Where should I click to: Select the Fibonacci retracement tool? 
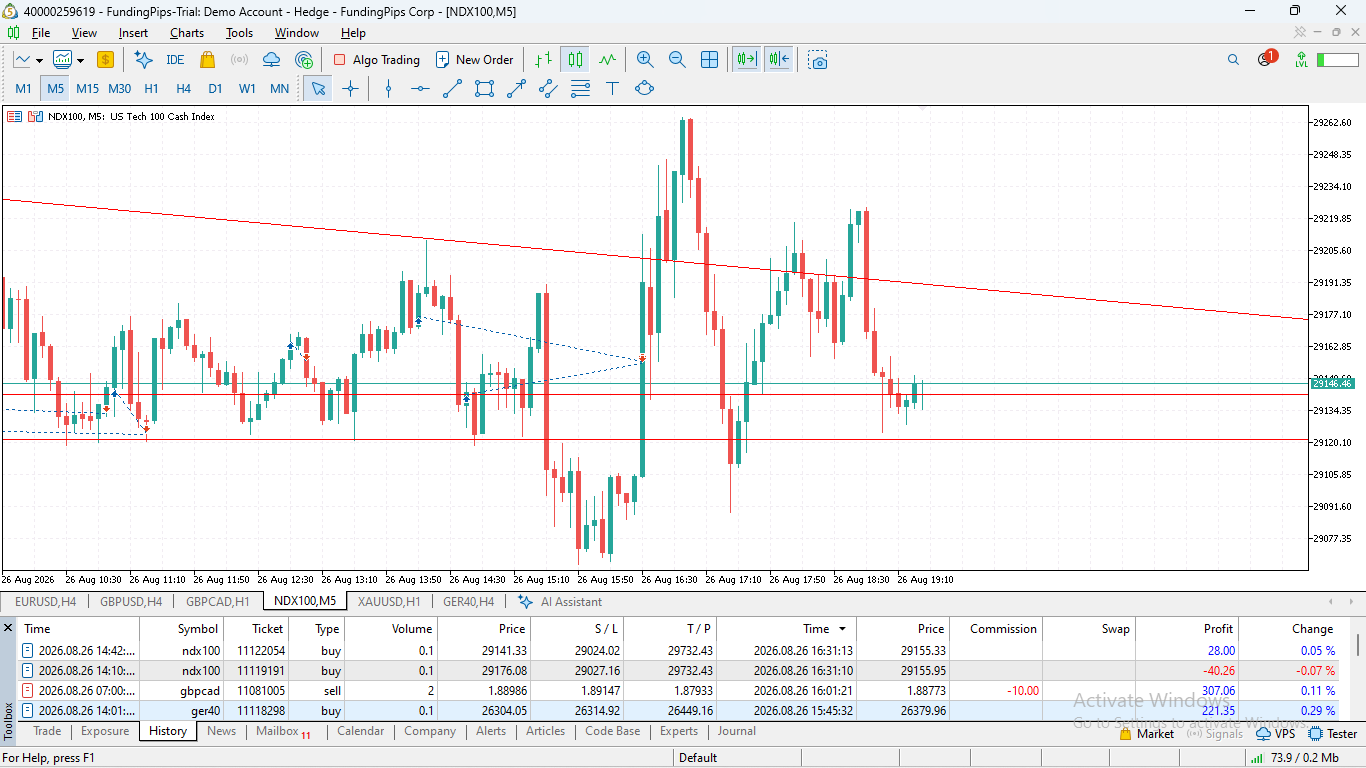pyautogui.click(x=580, y=88)
